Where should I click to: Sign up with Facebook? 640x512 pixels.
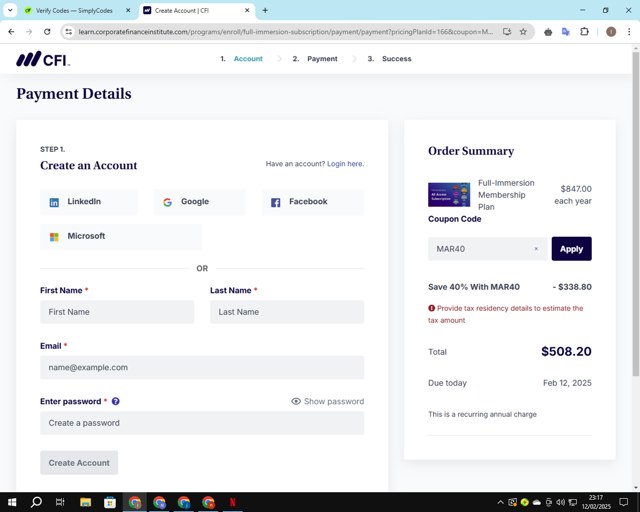(x=313, y=202)
